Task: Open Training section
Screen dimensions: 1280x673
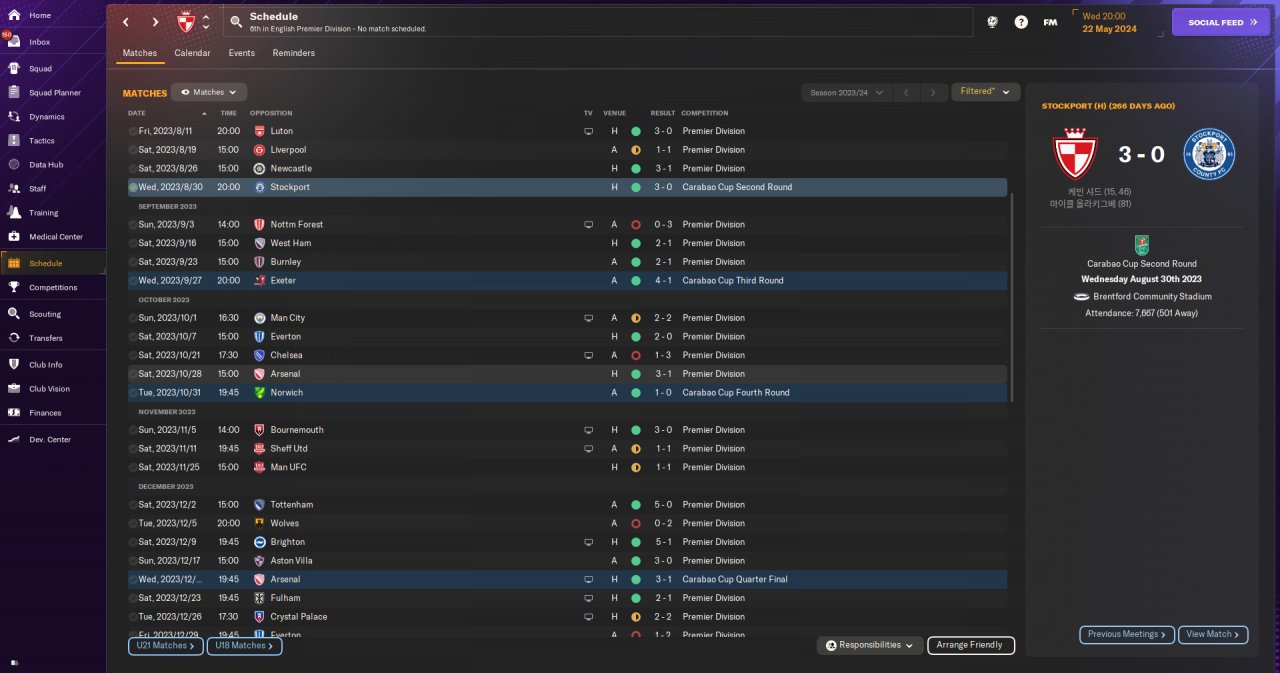Action: pyautogui.click(x=44, y=213)
